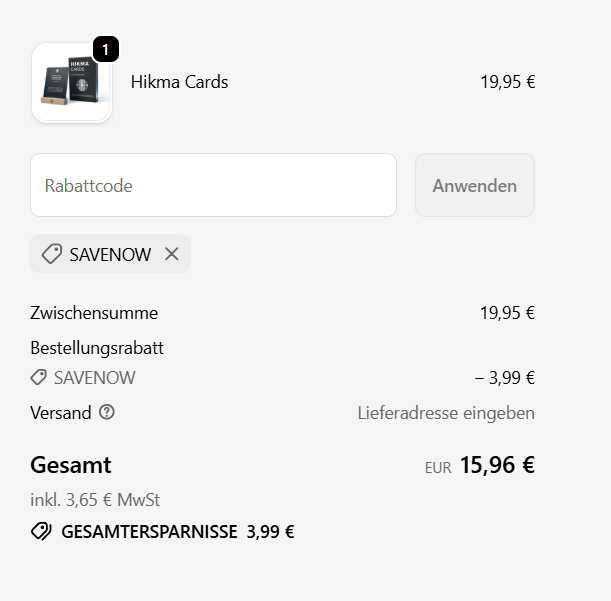
Task: Click the inkl. 3,65 € MwSt tax note
Action: coord(95,500)
